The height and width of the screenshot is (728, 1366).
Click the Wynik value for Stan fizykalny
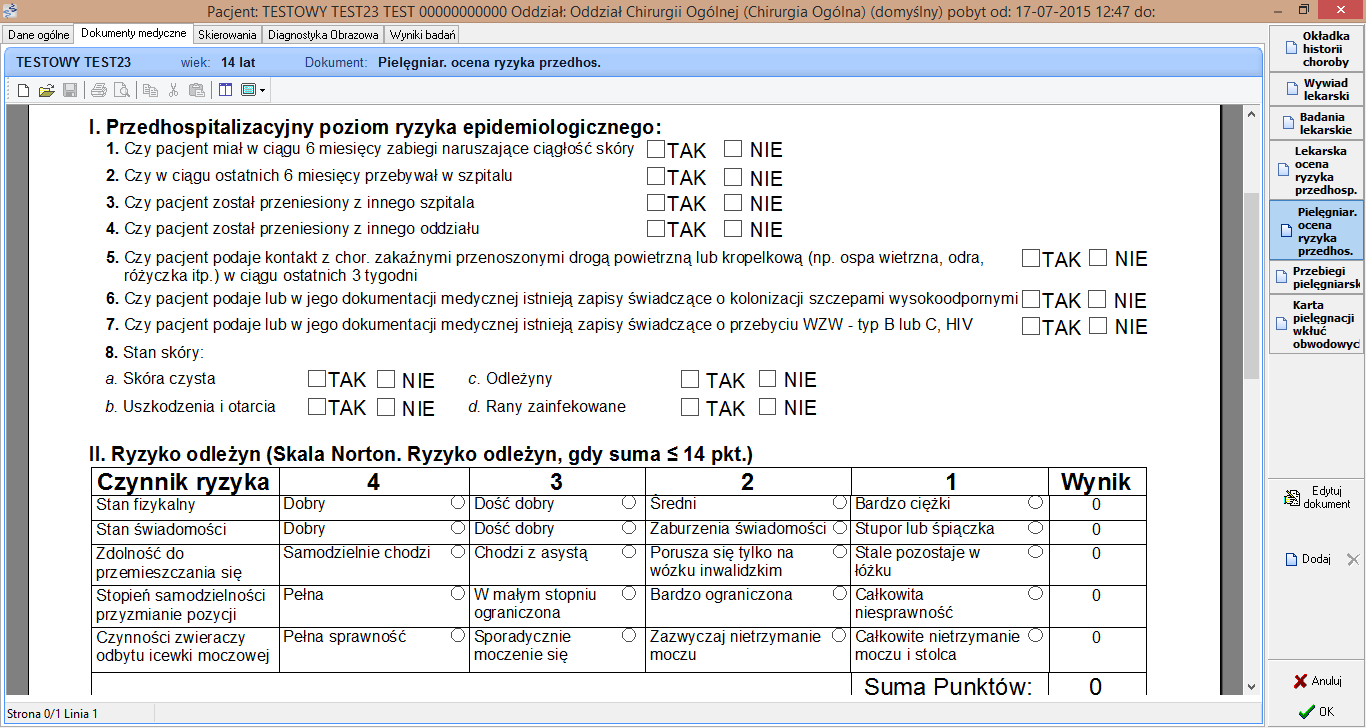(1096, 505)
